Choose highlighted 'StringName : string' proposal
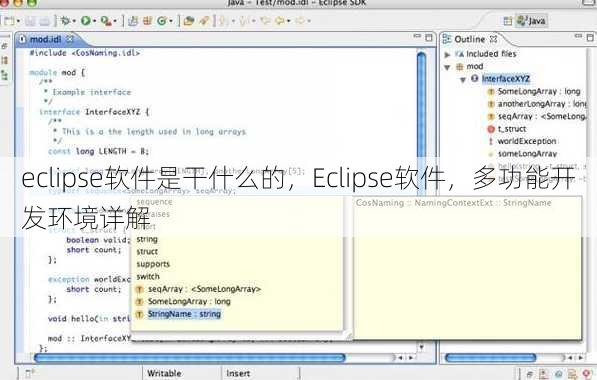597x380 pixels. tap(184, 314)
